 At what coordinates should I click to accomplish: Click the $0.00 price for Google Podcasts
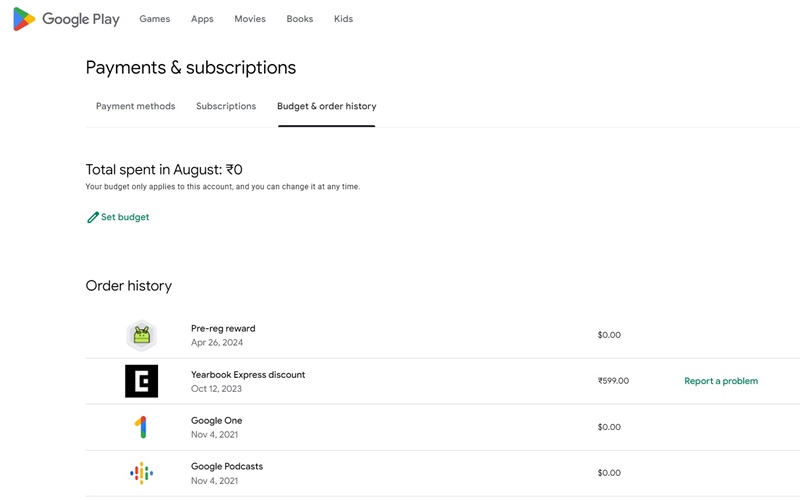[x=609, y=473]
